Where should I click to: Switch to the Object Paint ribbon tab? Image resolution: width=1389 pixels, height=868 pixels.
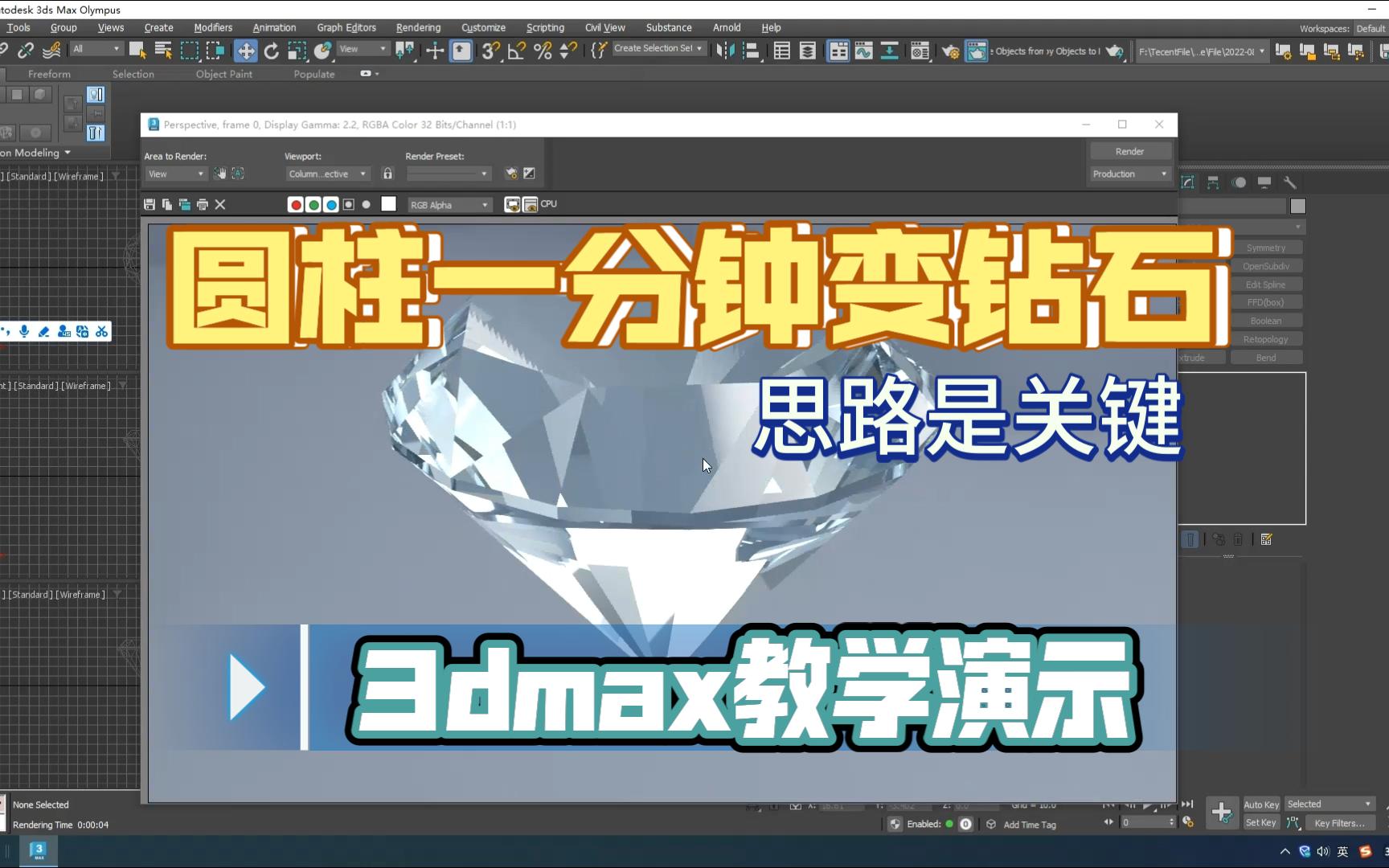pyautogui.click(x=224, y=74)
